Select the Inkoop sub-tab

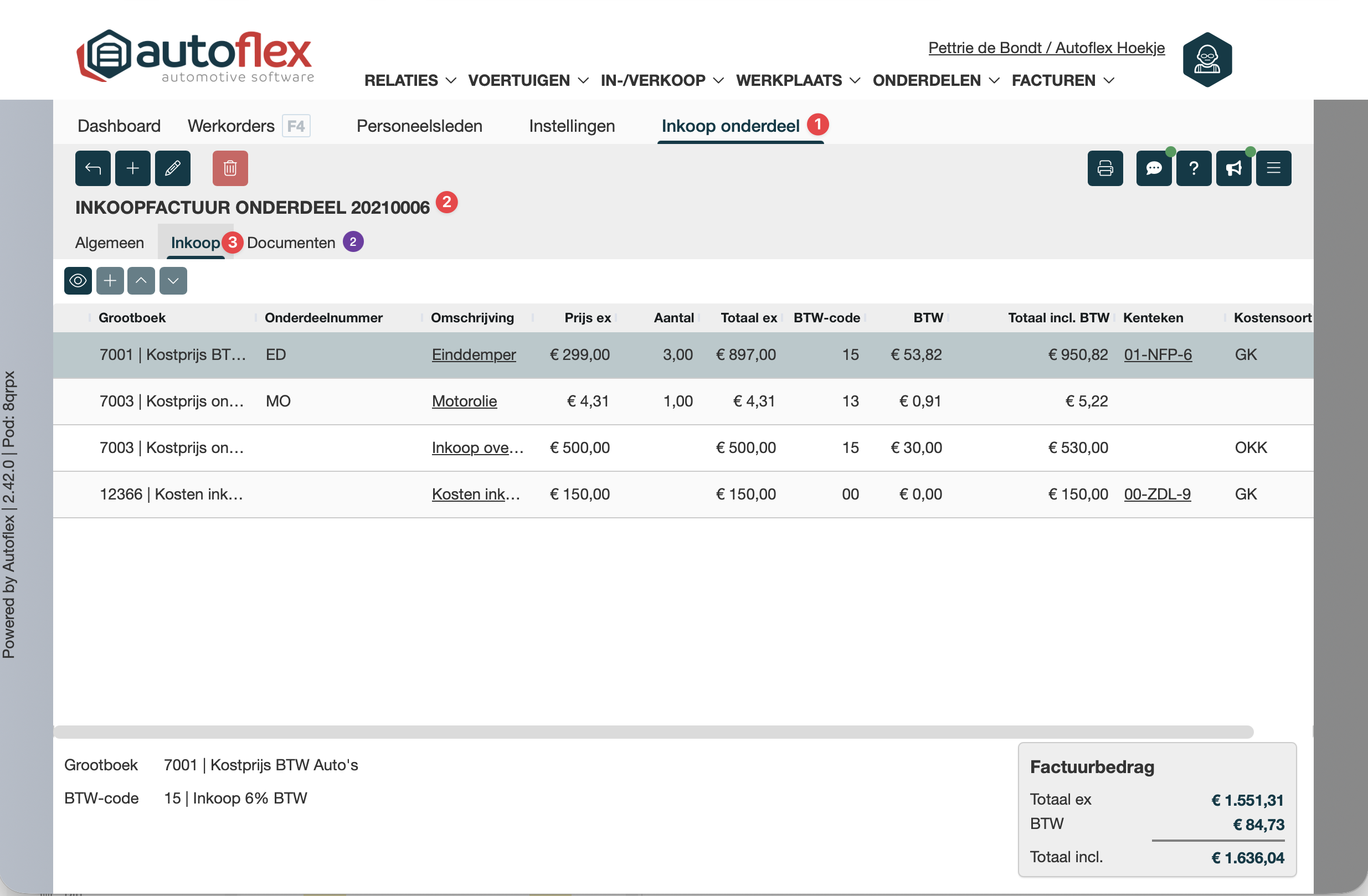tap(196, 243)
